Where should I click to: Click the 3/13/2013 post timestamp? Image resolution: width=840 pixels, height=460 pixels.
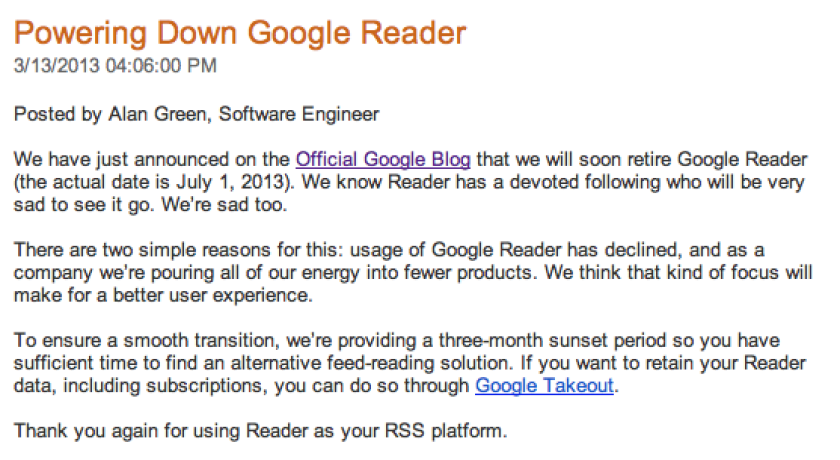[x=115, y=66]
